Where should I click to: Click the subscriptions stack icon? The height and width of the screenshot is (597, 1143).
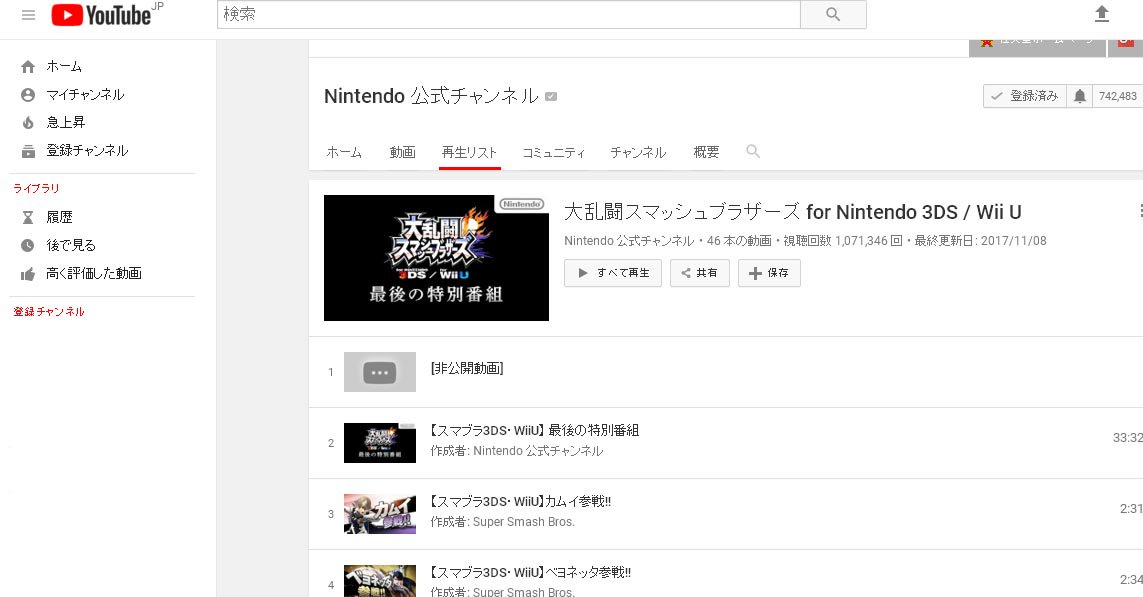coord(28,151)
